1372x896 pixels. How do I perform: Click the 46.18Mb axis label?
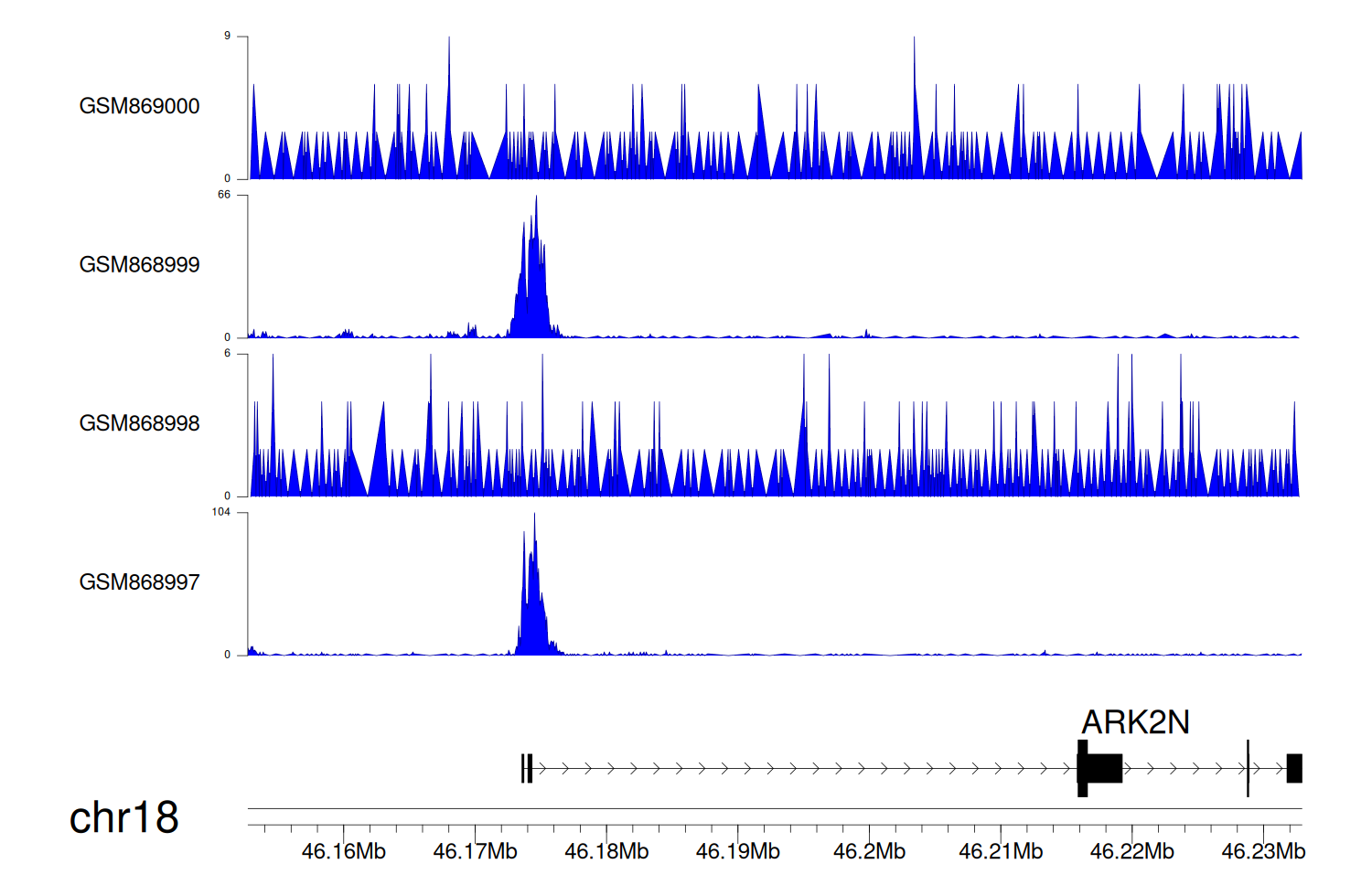606,851
